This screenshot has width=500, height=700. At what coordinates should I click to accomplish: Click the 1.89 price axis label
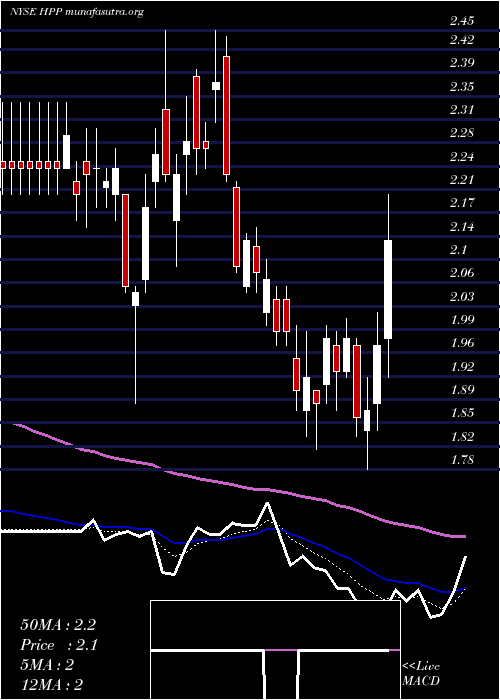coord(462,390)
